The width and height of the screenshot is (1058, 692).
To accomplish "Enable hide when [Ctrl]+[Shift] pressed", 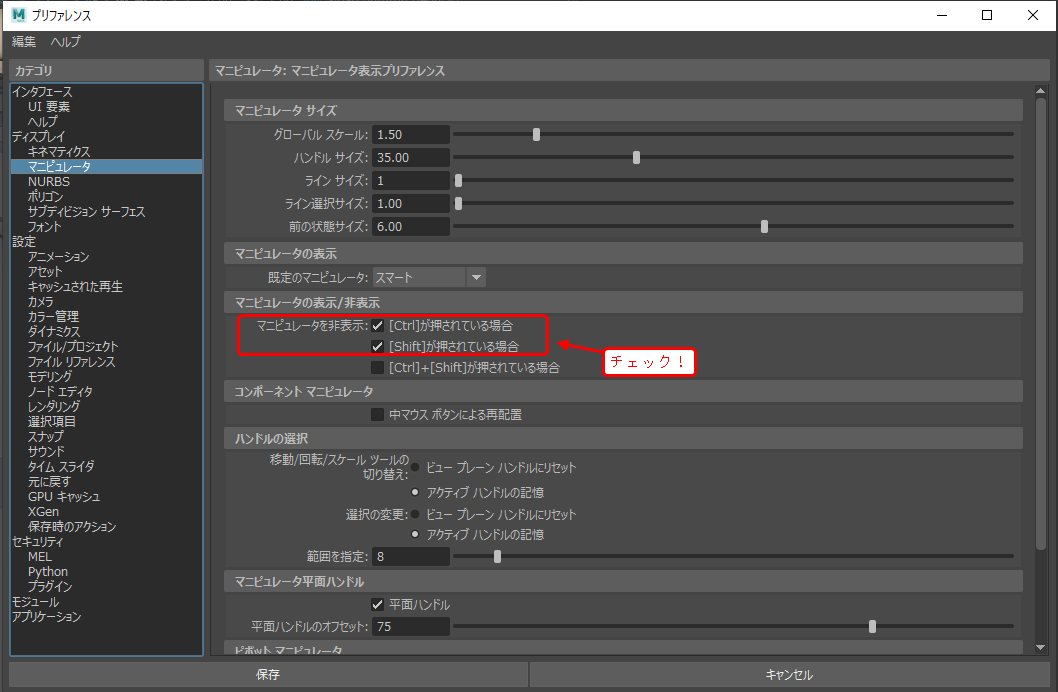I will pos(378,368).
